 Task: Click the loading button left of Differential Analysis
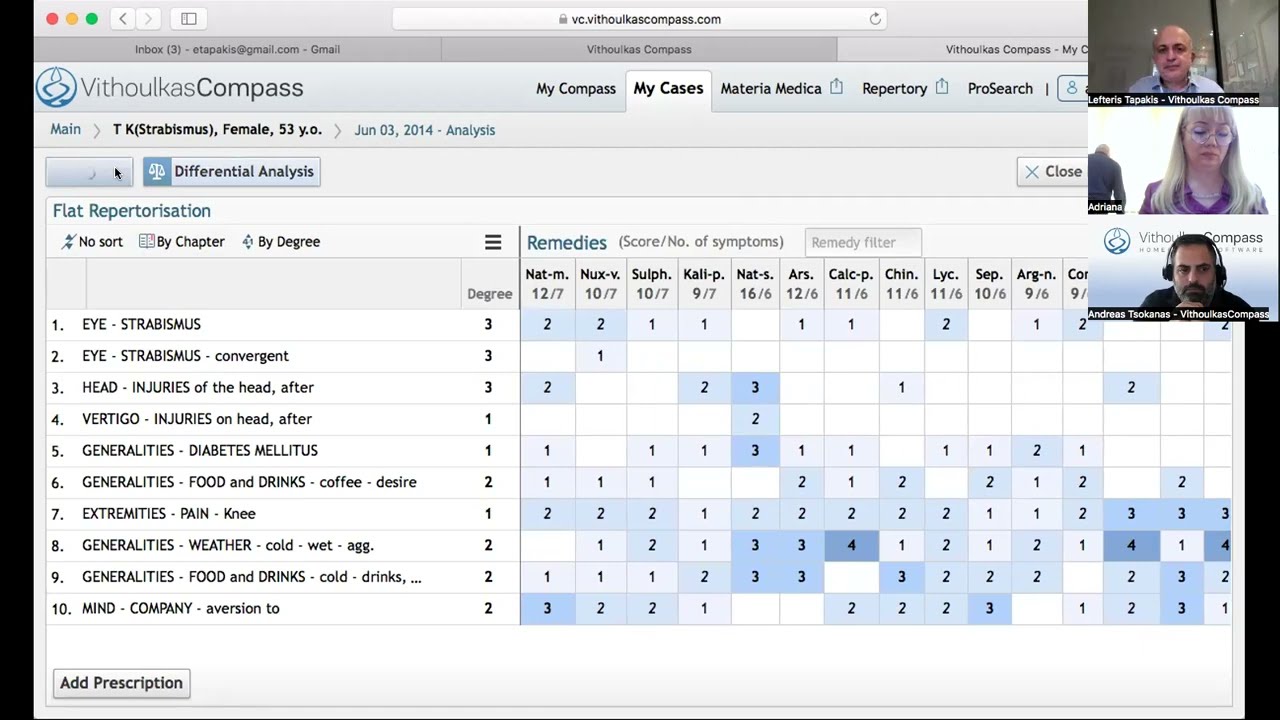89,172
